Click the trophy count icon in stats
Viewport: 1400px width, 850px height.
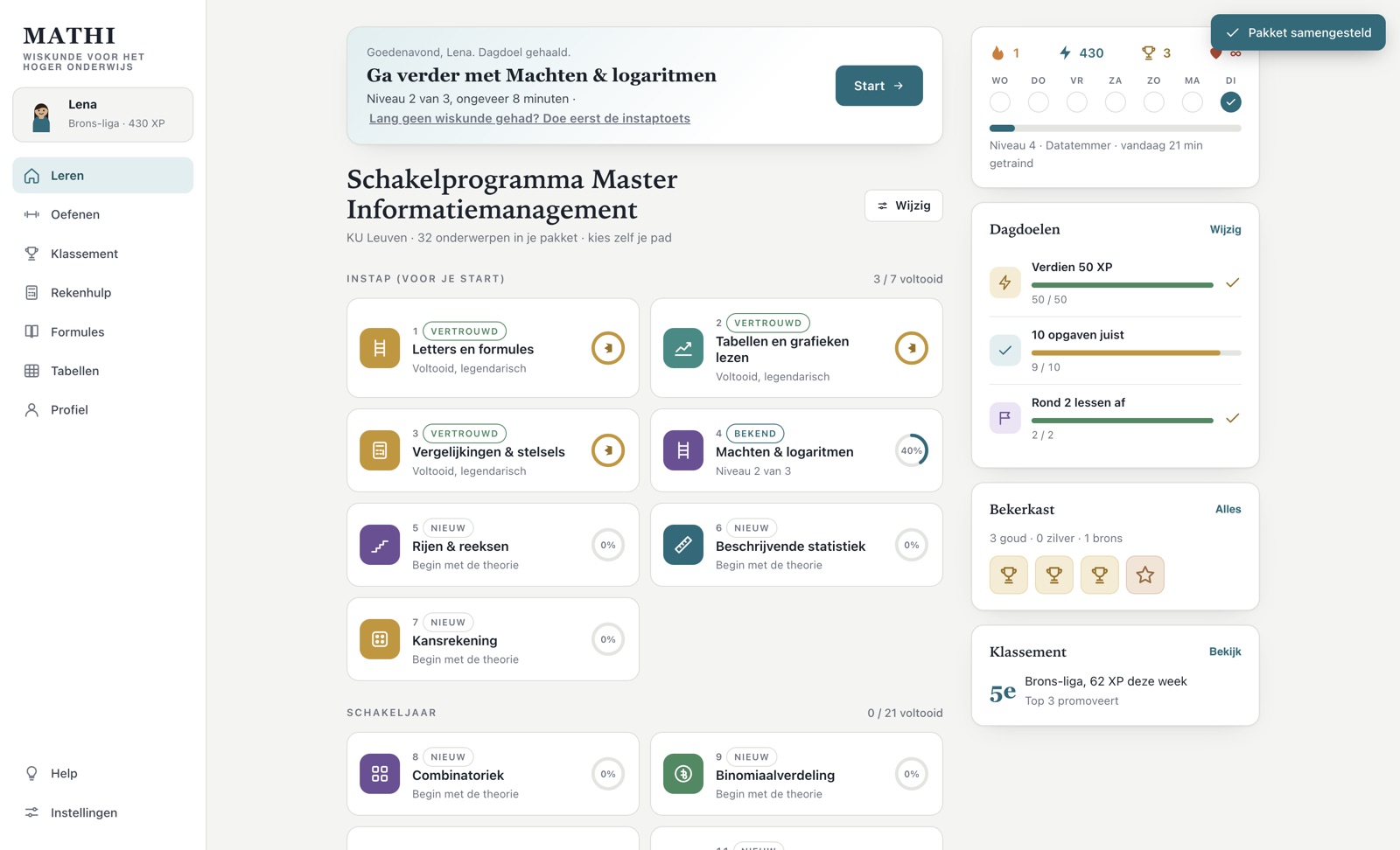(1148, 53)
